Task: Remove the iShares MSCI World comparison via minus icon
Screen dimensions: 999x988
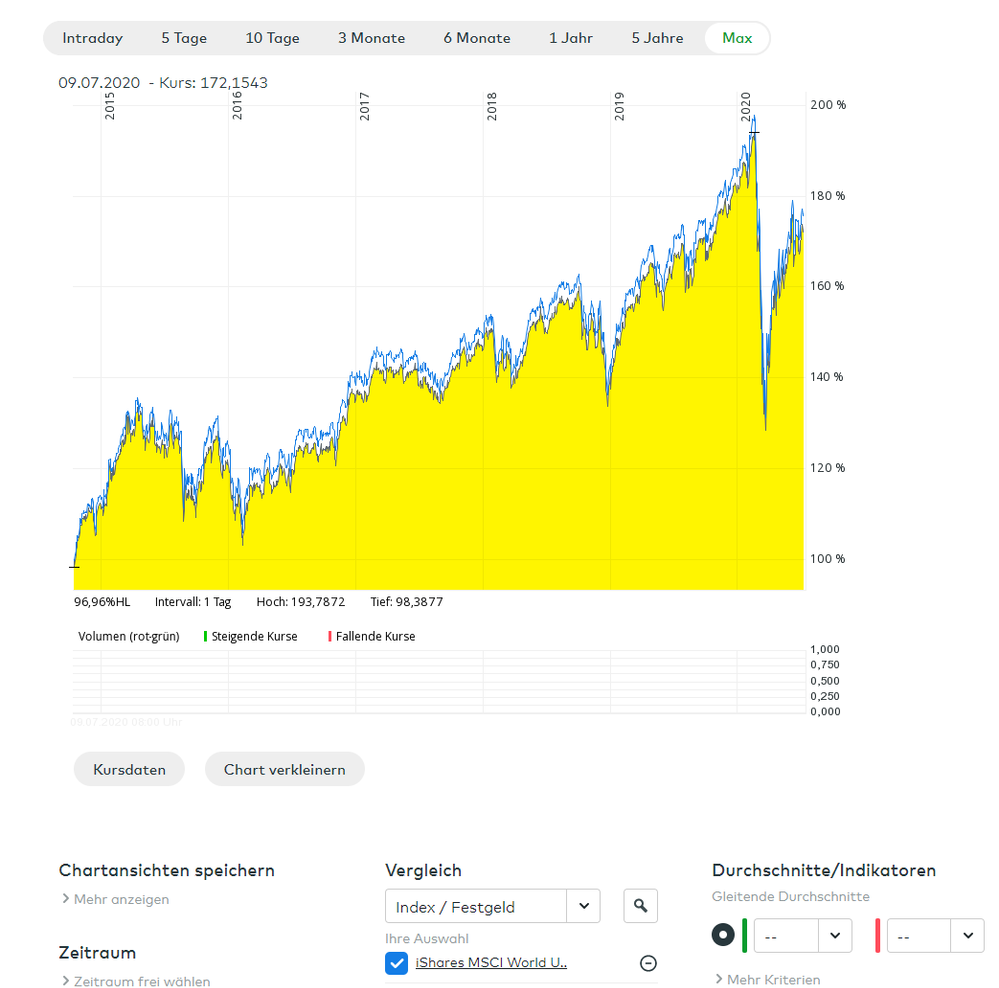Action: [648, 963]
